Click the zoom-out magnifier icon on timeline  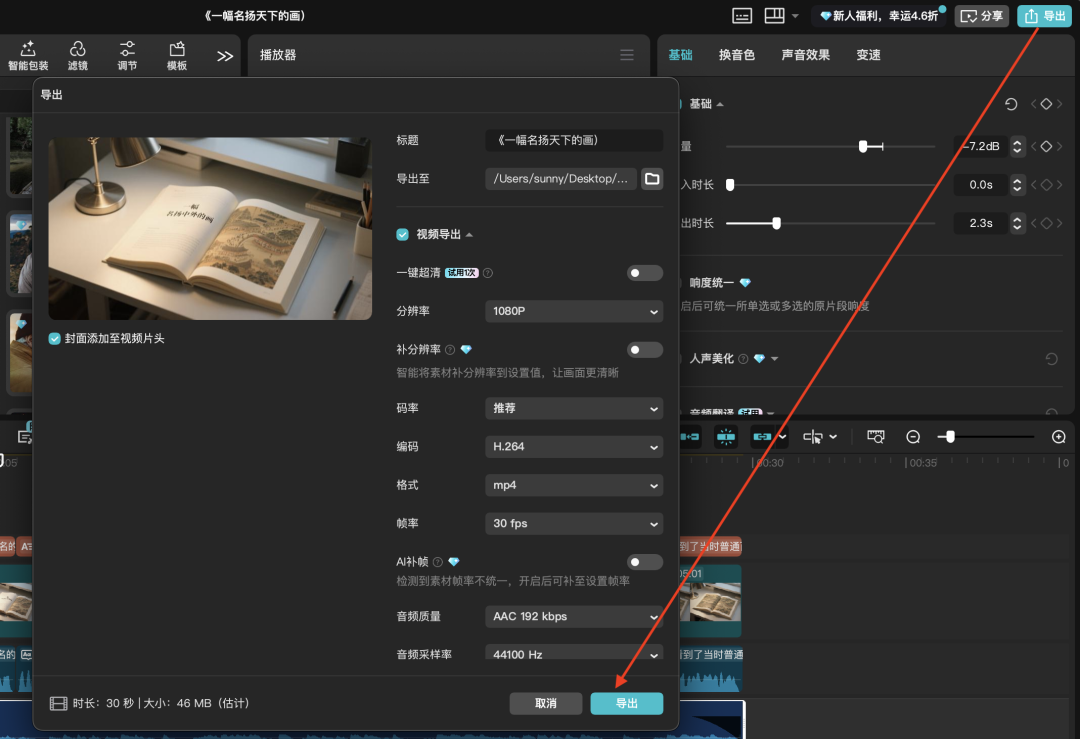(913, 437)
